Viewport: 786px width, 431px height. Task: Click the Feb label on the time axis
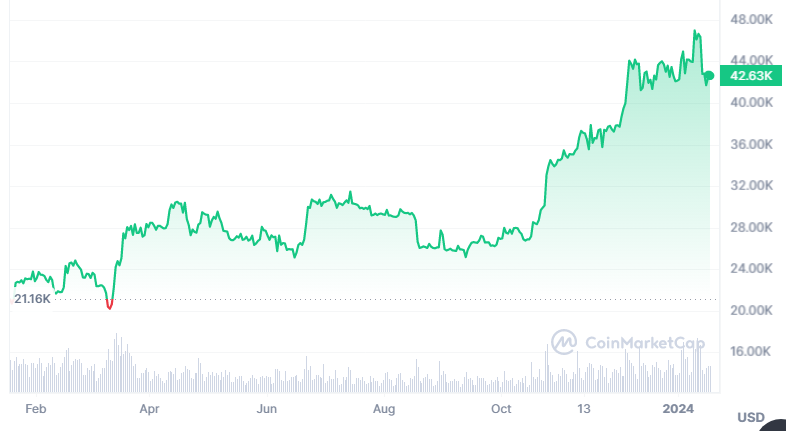point(35,408)
